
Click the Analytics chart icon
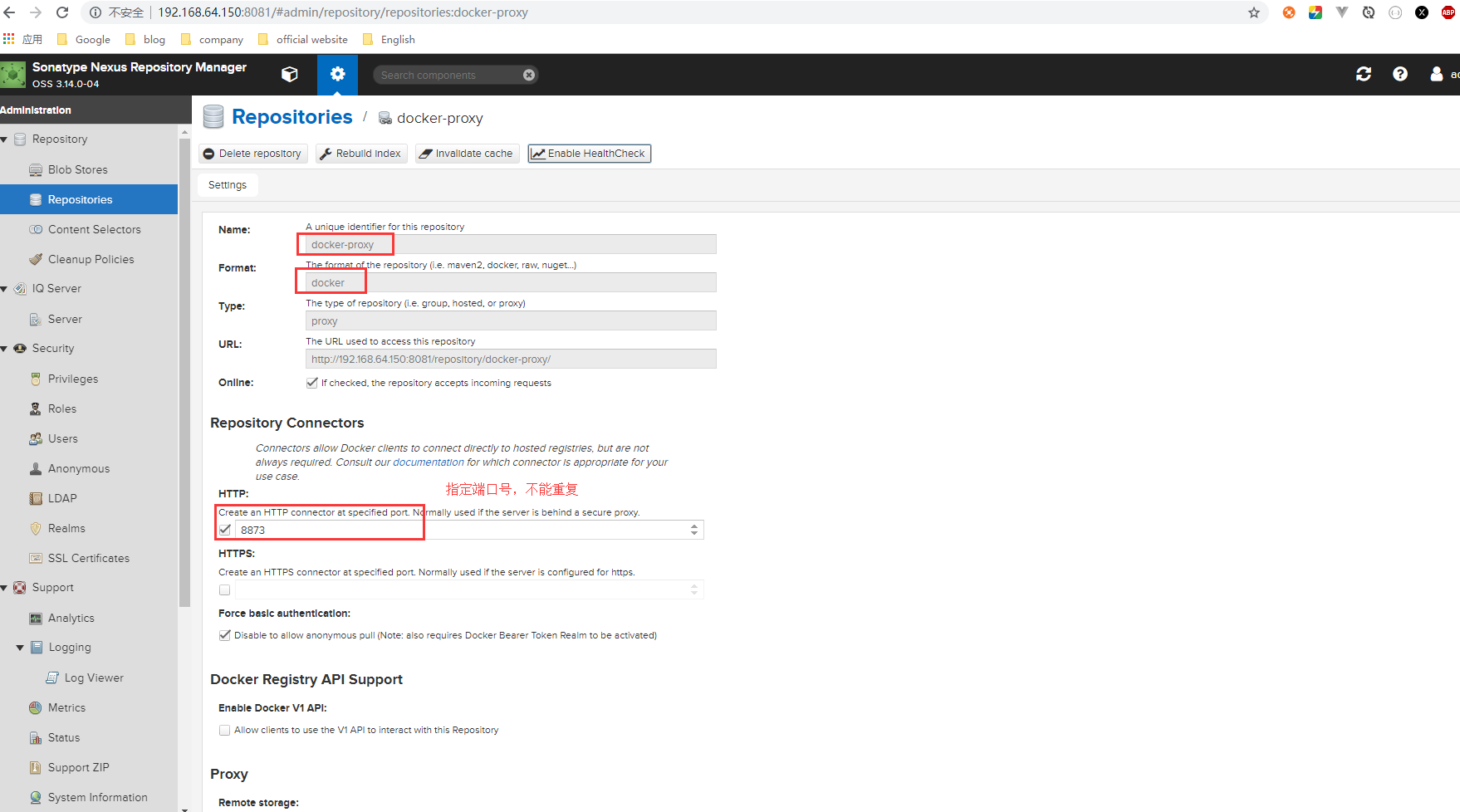[36, 618]
